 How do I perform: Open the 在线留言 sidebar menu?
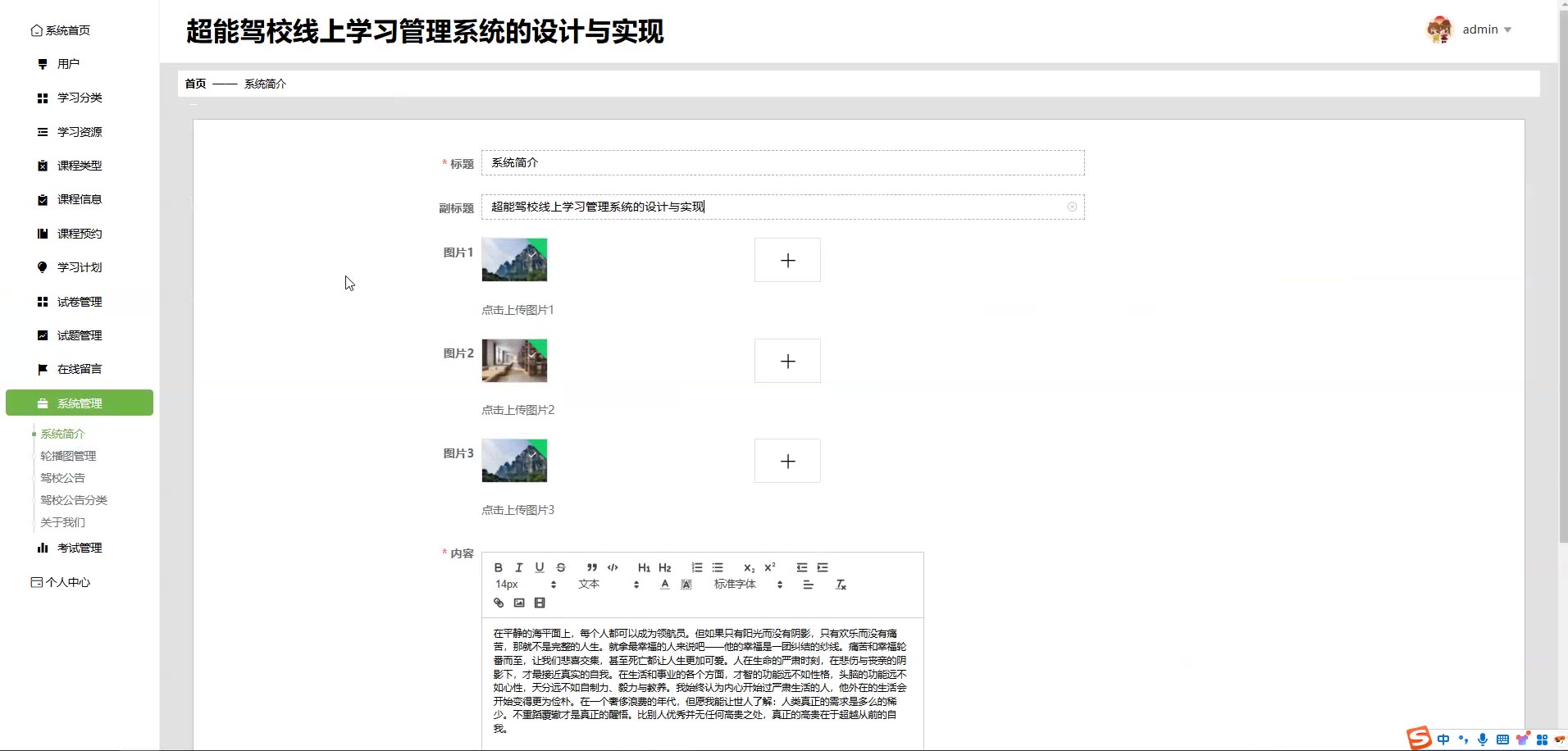(x=80, y=369)
